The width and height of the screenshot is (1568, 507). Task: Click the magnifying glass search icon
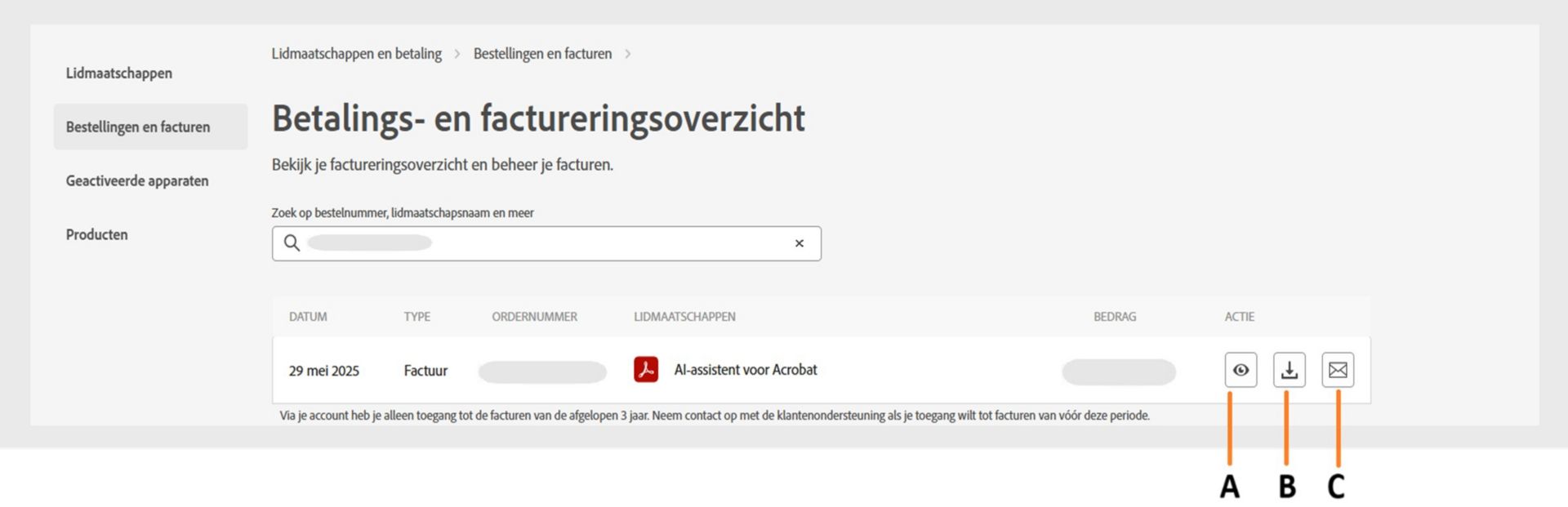coord(292,242)
